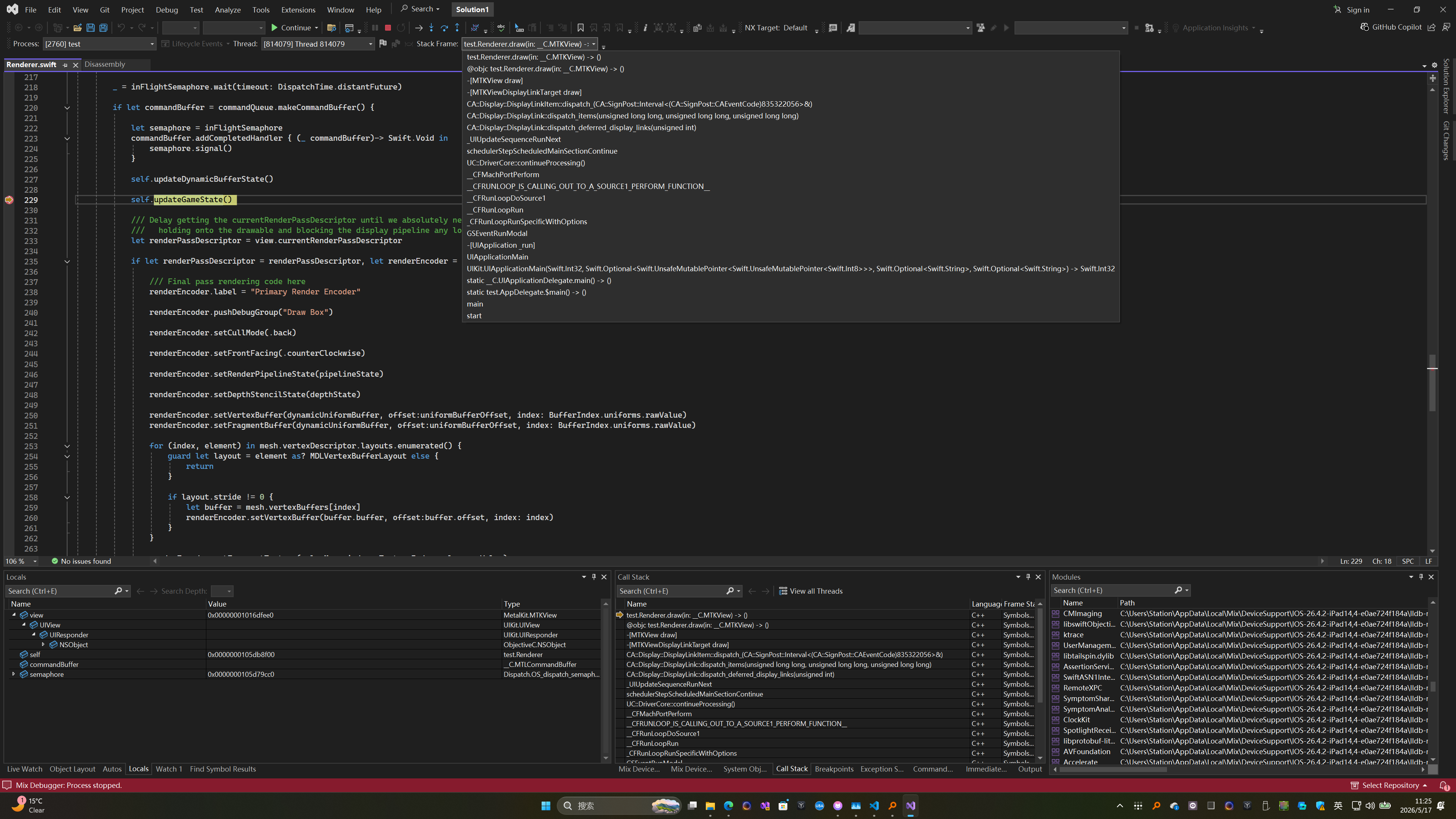Switch to the Watch 1 tab
Viewport: 1456px width, 819px height.
click(x=169, y=769)
